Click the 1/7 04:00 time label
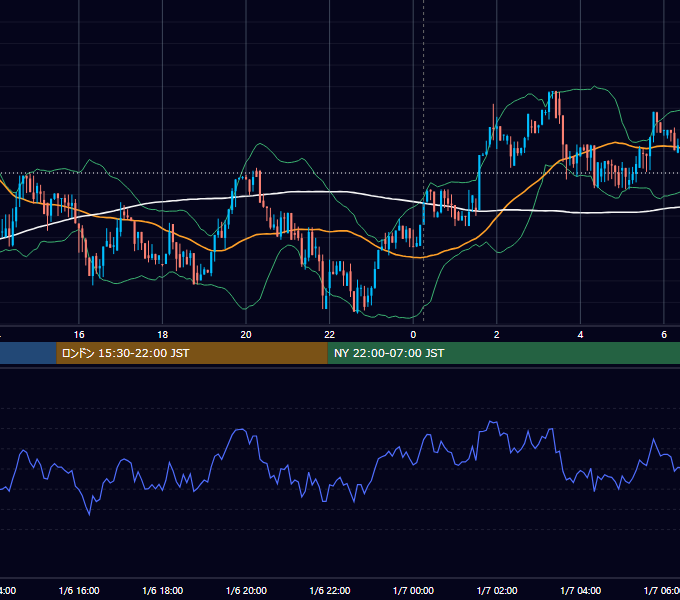Screen dimensions: 680x600 point(581,591)
